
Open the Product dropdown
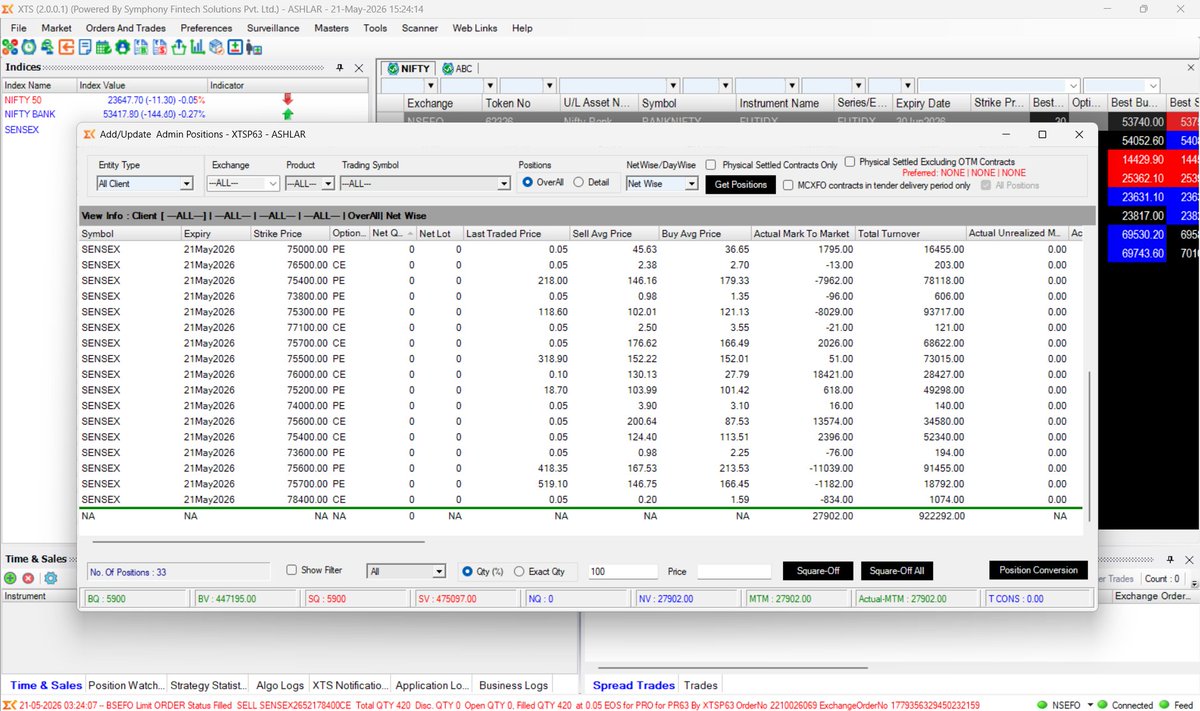[328, 184]
